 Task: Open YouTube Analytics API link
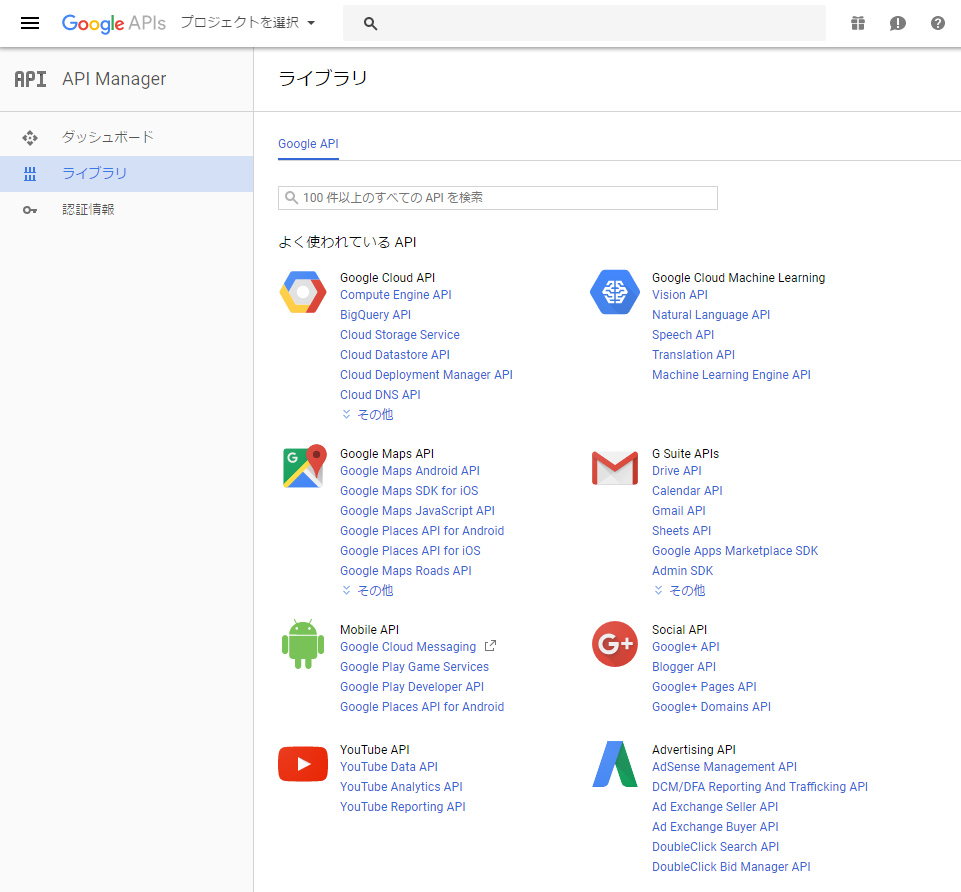click(x=401, y=787)
